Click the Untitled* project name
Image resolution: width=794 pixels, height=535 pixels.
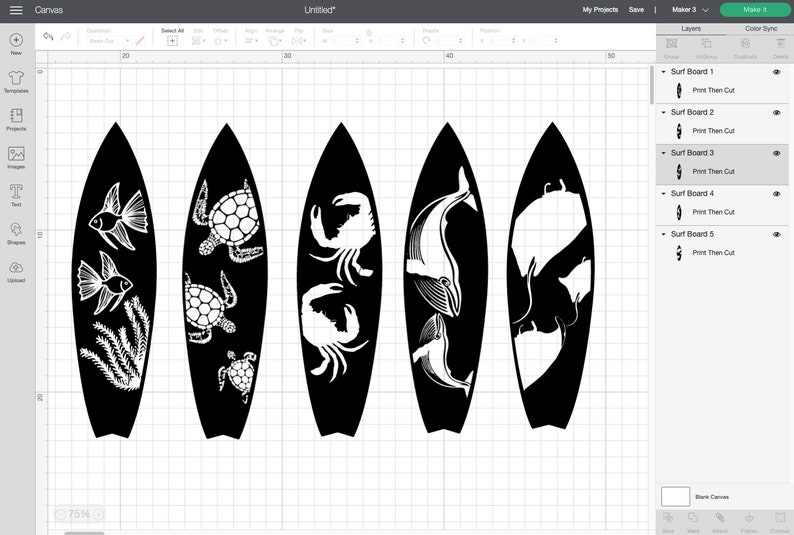pyautogui.click(x=320, y=10)
